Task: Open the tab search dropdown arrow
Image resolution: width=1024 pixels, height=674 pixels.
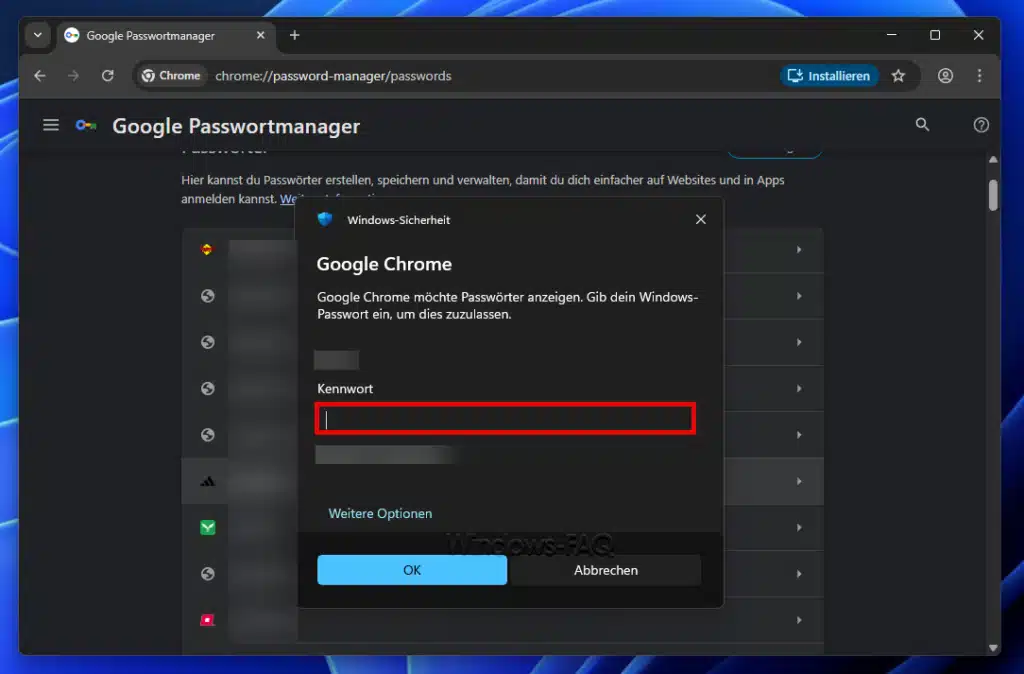Action: point(36,35)
